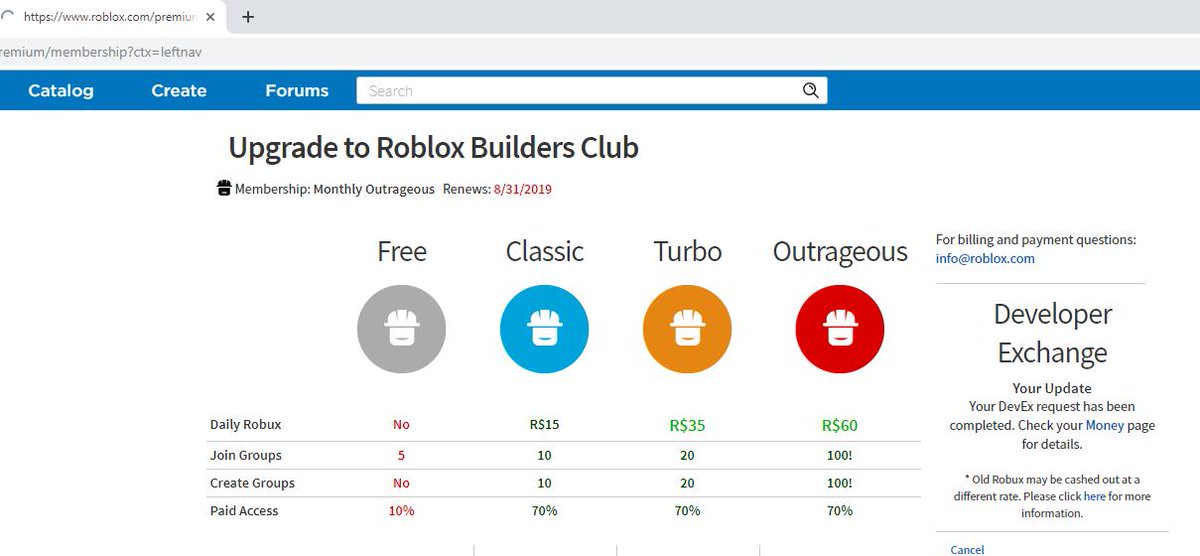Viewport: 1200px width, 556px height.
Task: Click the renewal date 8/31/2019
Action: (x=522, y=189)
